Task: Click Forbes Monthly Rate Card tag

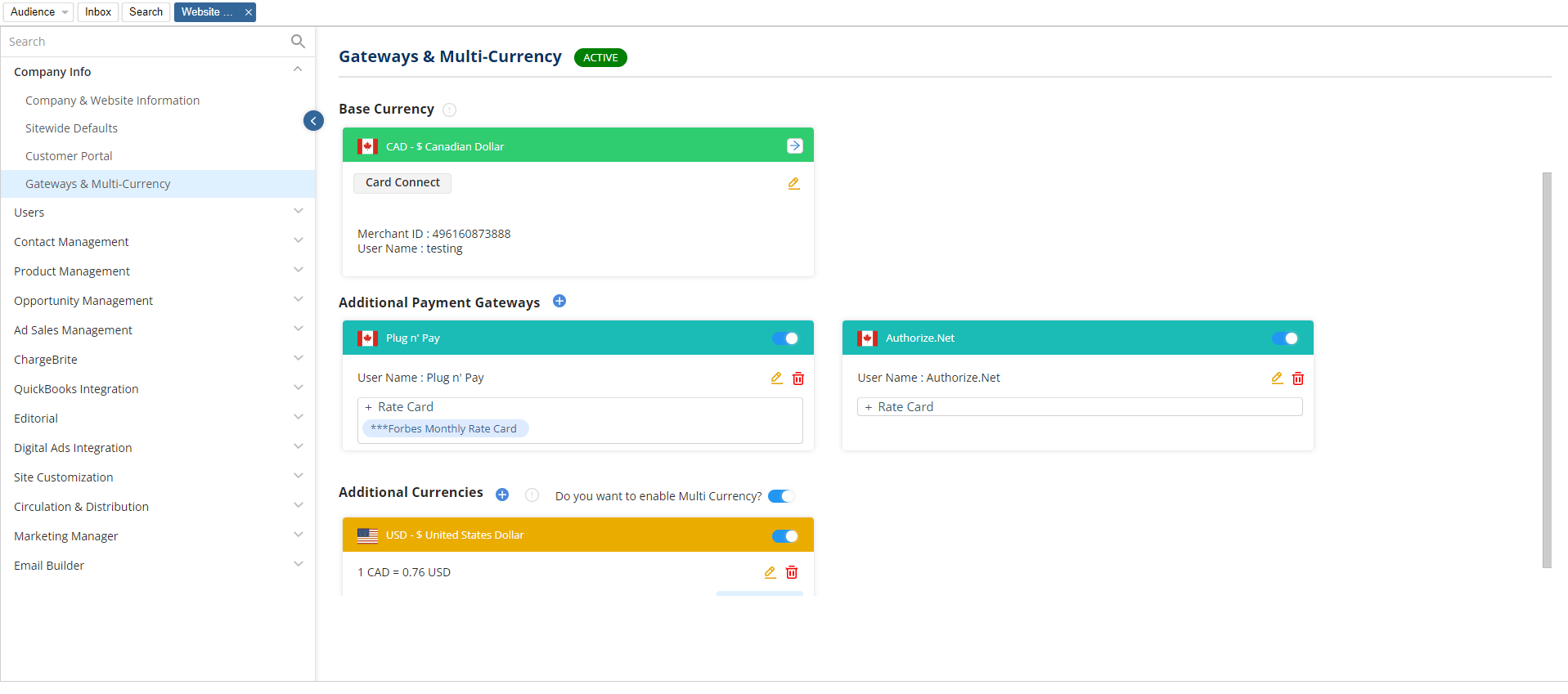Action: [x=445, y=428]
